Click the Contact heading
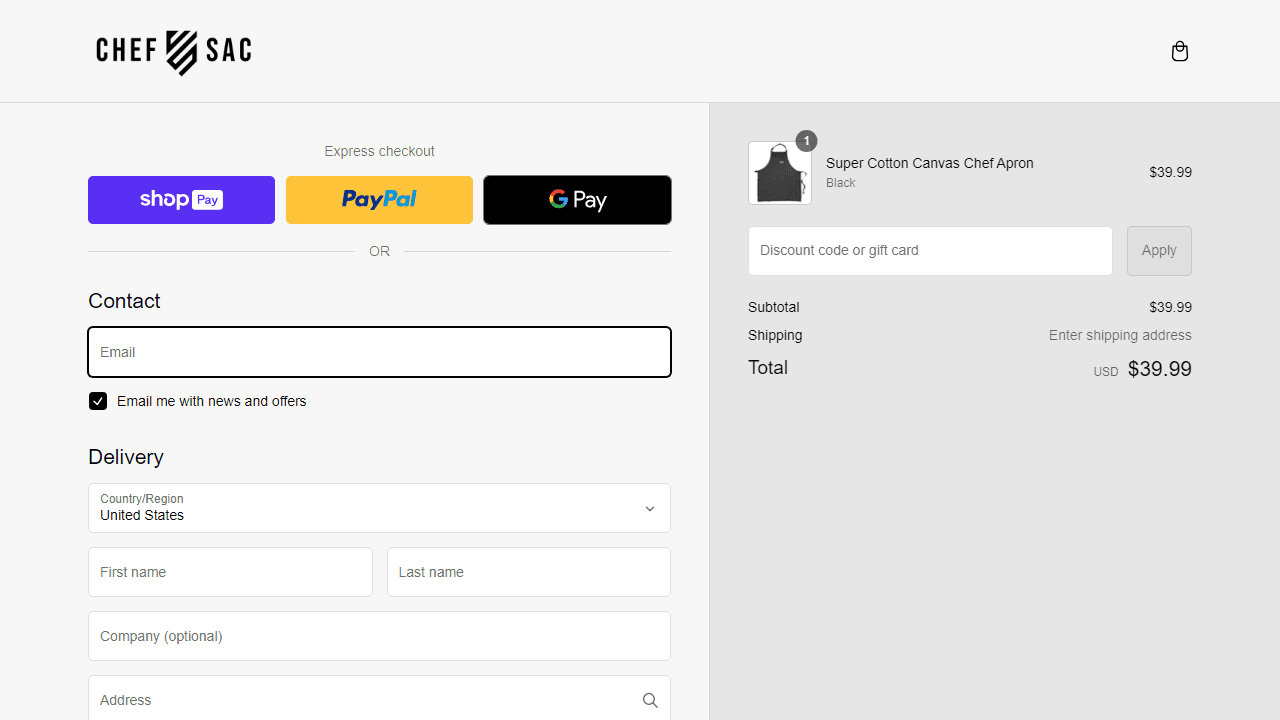1280x720 pixels. [x=124, y=301]
